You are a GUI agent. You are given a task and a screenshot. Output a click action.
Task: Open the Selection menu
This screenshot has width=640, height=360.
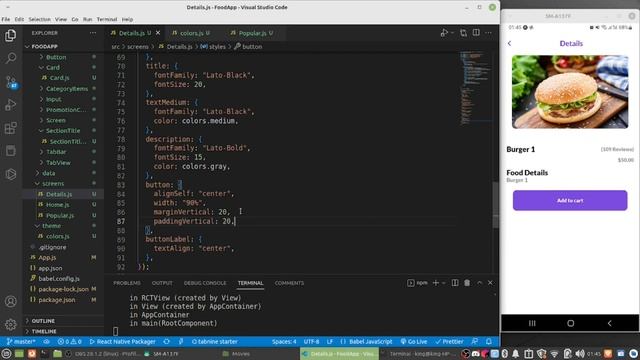point(40,19)
